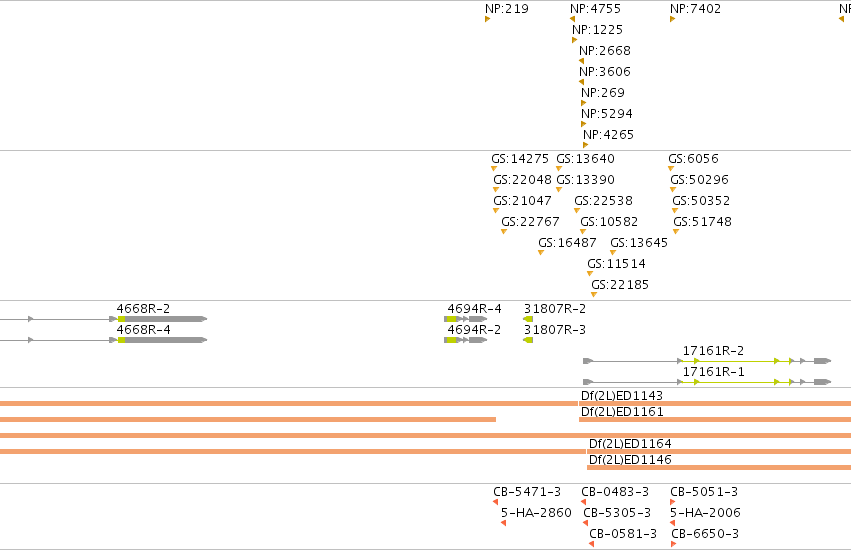Select the GS:51748 insertion label
The height and width of the screenshot is (550, 851).
(x=702, y=222)
